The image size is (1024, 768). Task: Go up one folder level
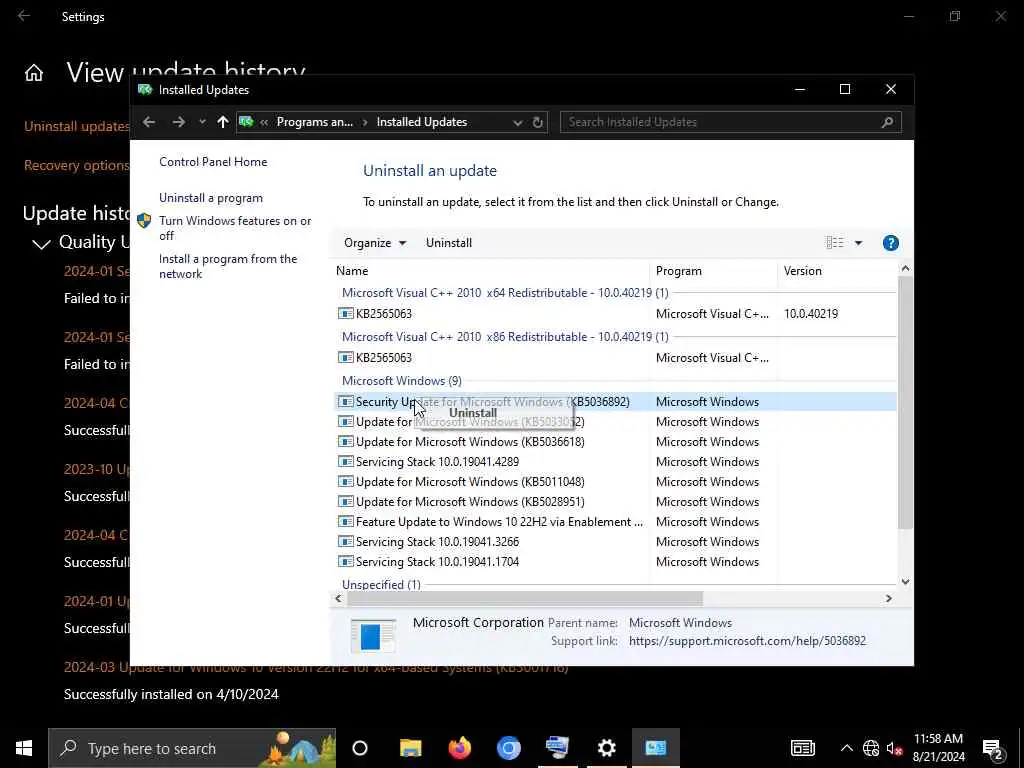pyautogui.click(x=223, y=122)
